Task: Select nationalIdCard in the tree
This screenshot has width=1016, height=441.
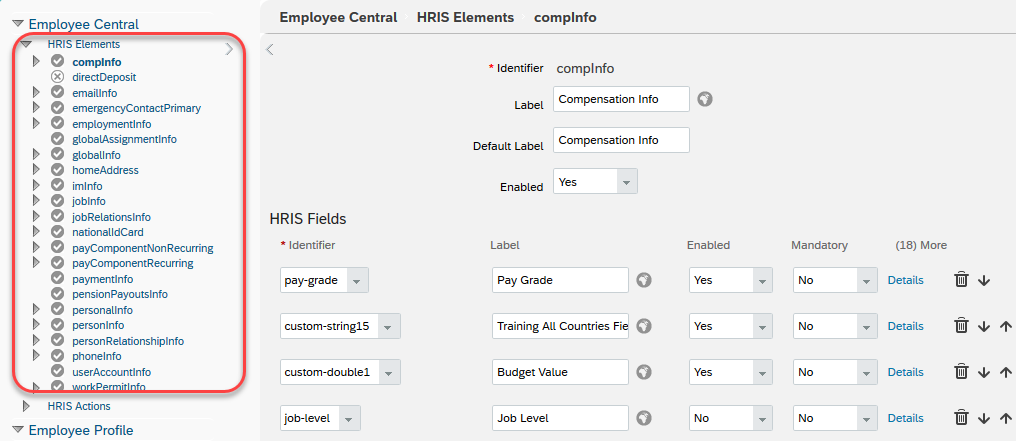Action: point(108,232)
